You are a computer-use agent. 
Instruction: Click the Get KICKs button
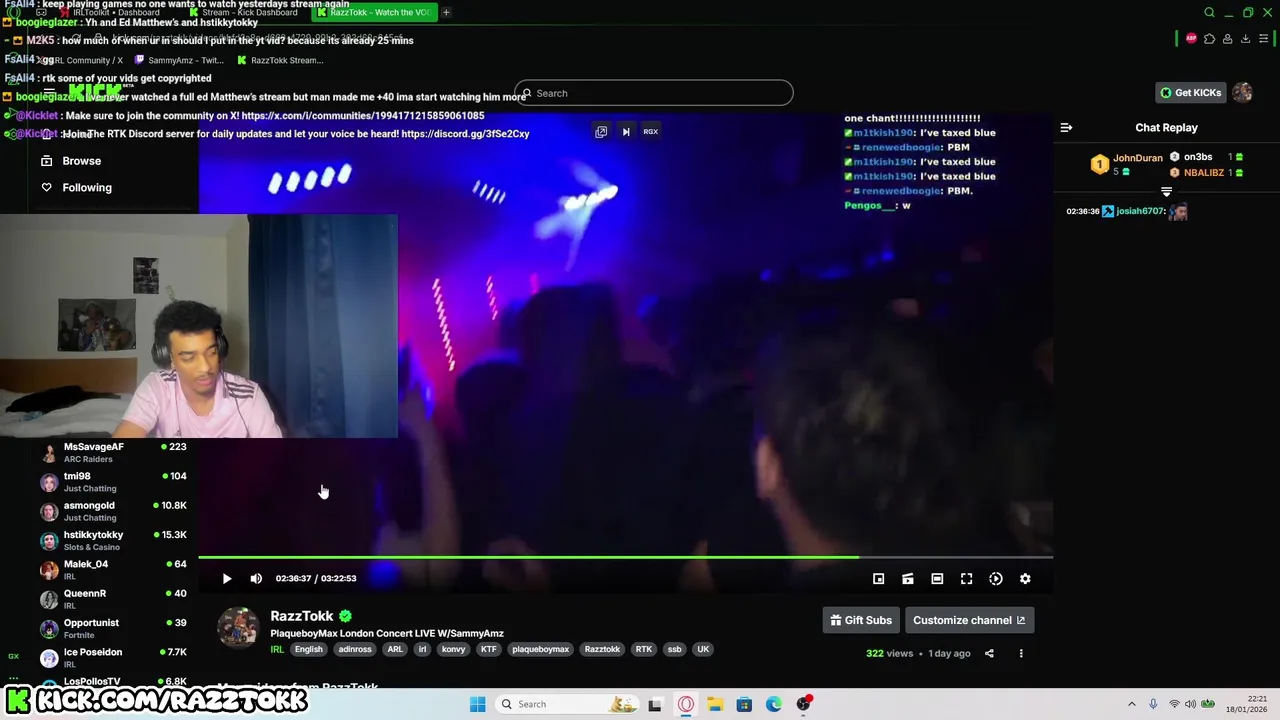(1190, 93)
